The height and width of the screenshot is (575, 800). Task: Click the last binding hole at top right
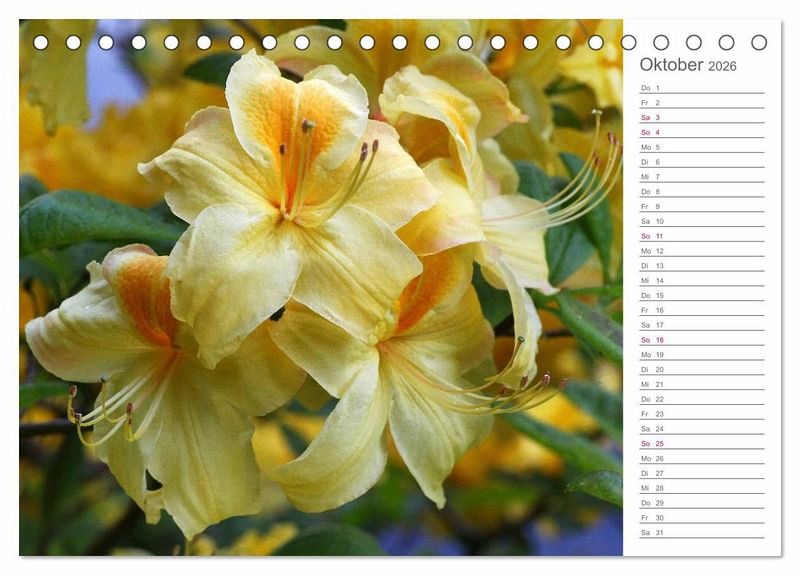click(759, 42)
